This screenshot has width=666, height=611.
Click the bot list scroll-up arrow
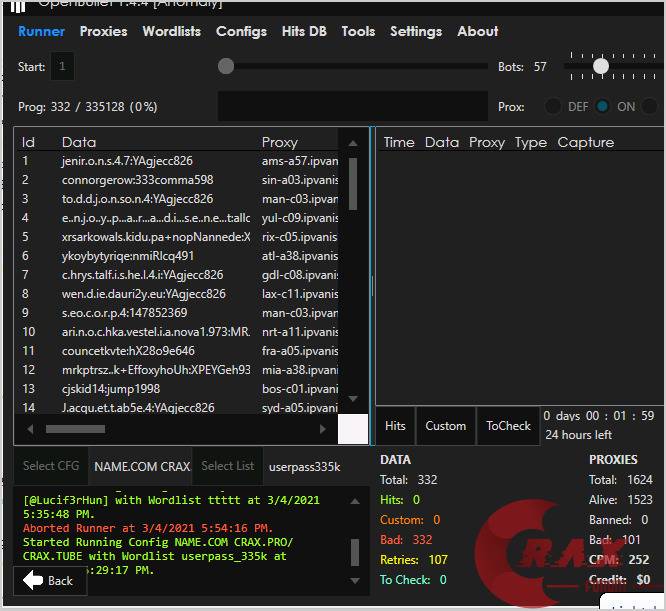pyautogui.click(x=353, y=144)
